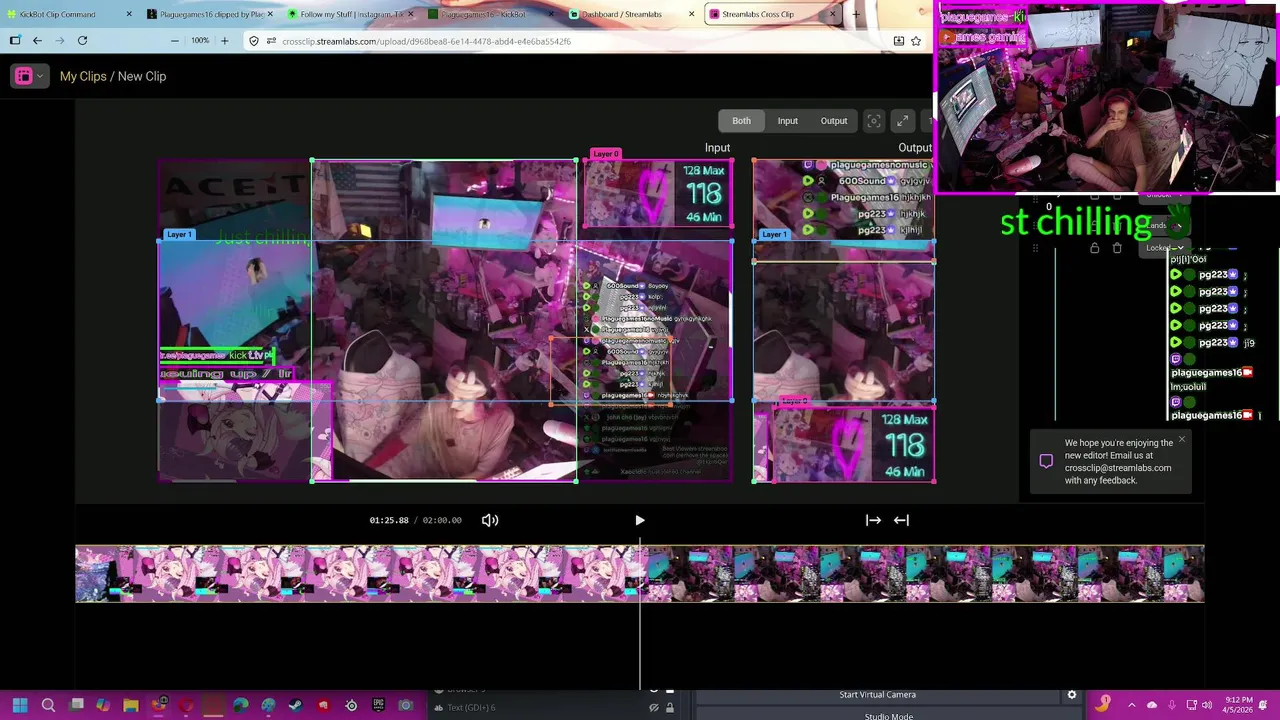This screenshot has height=720, width=1280.
Task: Open volume control in system tray
Action: tap(1207, 706)
